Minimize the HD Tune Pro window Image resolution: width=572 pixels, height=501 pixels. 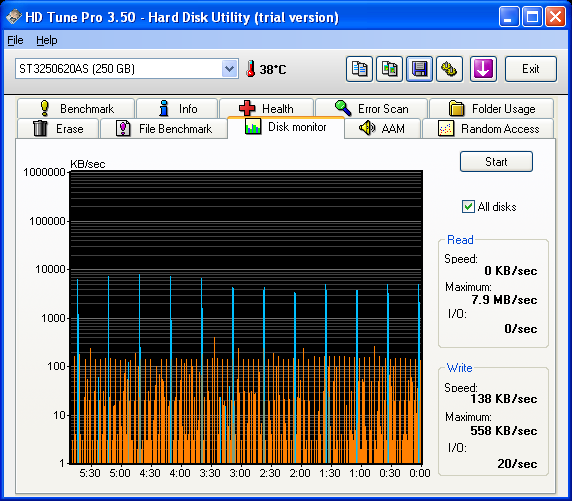509,17
